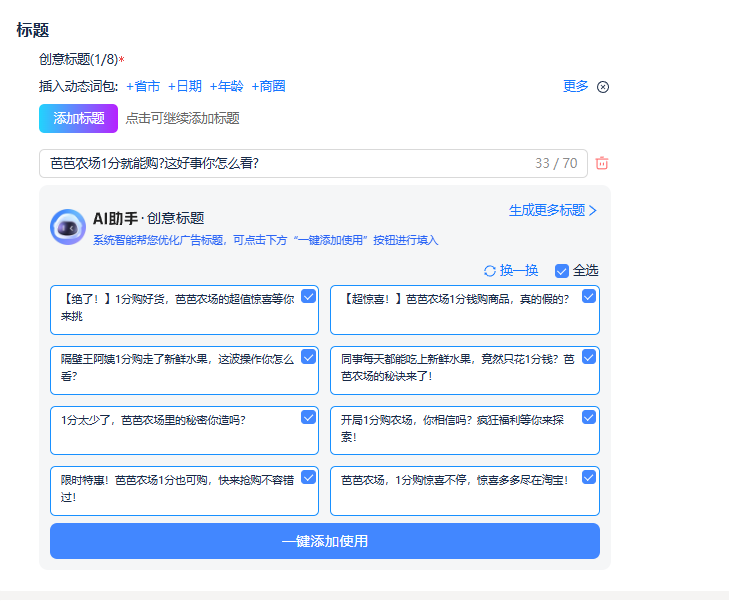Uncheck the 同事每天都能吃上新鲜水果 checkbox
Viewport: 729px width, 616px height.
pyautogui.click(x=589, y=357)
